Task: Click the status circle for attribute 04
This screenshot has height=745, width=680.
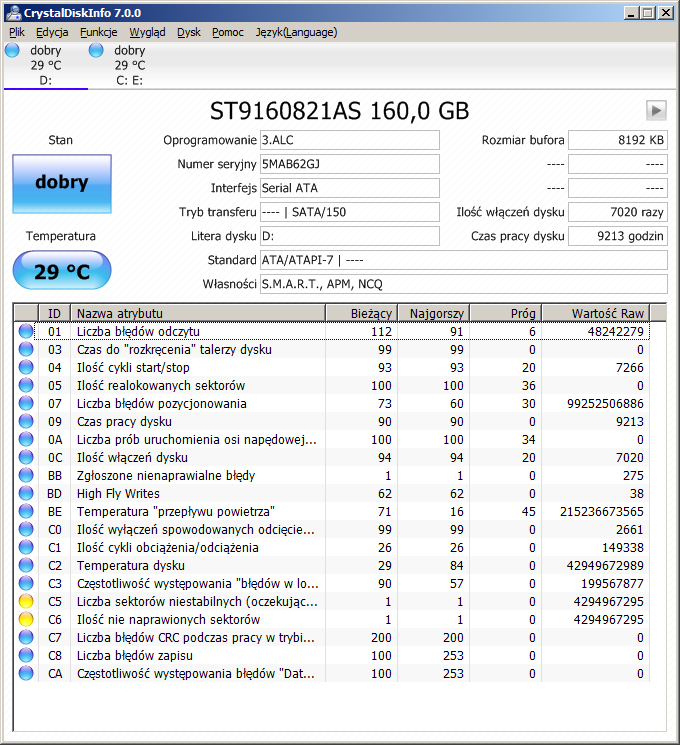Action: click(x=26, y=367)
